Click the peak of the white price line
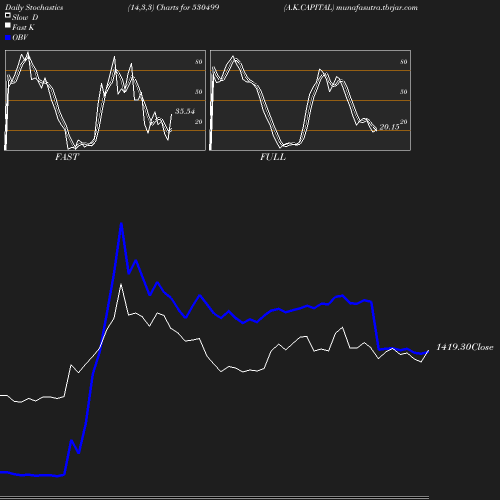The height and width of the screenshot is (500, 500). 121,285
